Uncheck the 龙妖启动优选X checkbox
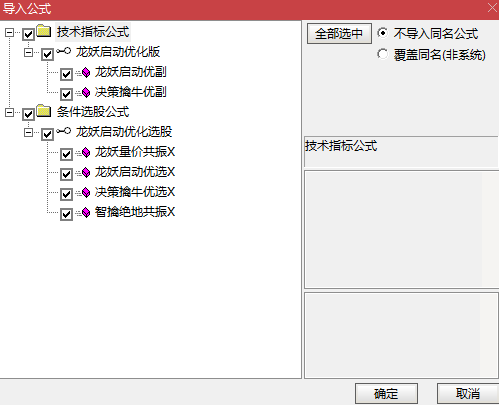The image size is (499, 405). [x=66, y=174]
